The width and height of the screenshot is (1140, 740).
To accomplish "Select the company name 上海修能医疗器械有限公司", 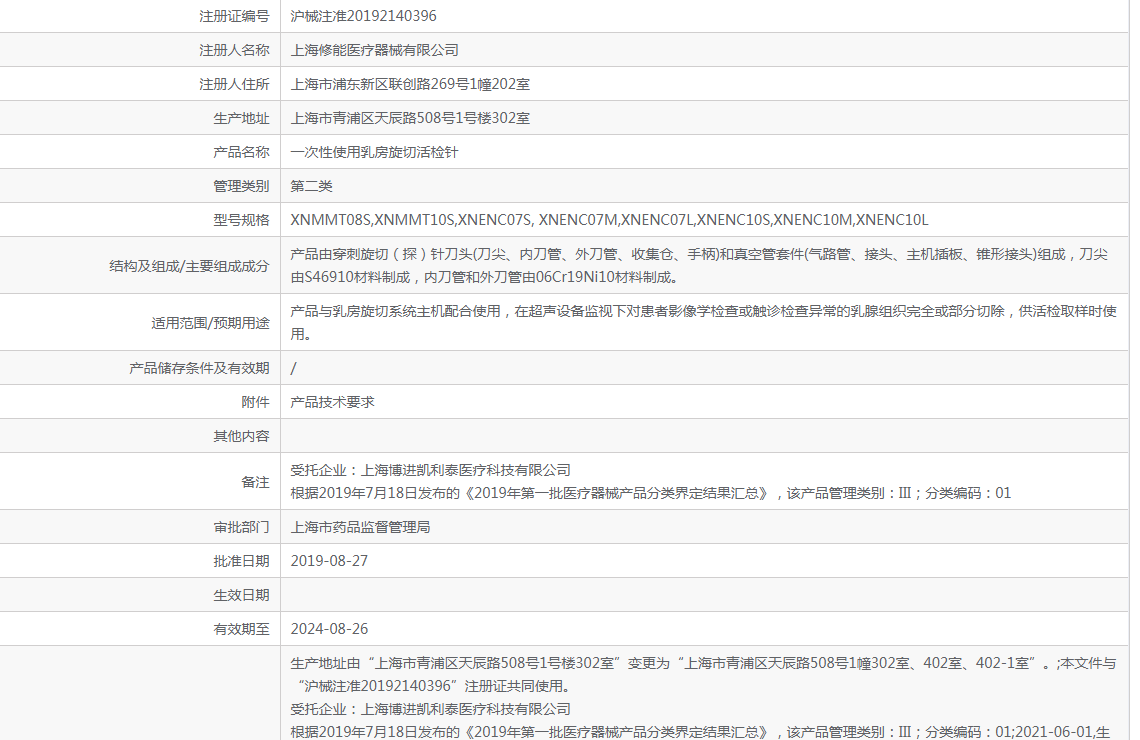I will tap(374, 50).
